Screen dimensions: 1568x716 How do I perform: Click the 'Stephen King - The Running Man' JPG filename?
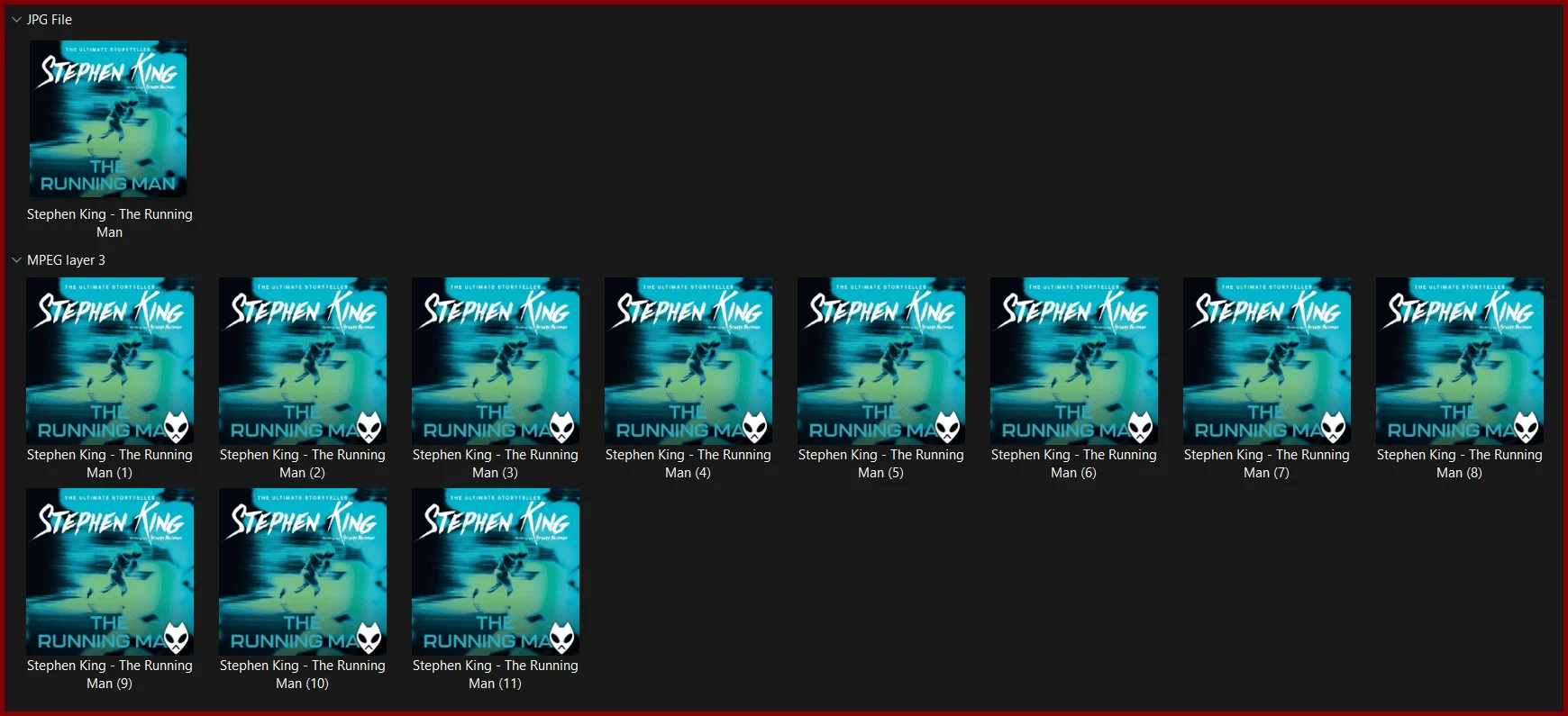click(110, 223)
